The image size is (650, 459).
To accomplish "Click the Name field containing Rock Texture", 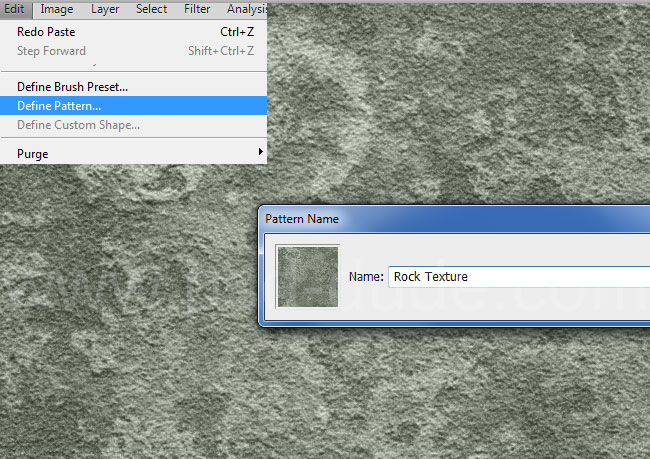I will (x=519, y=277).
